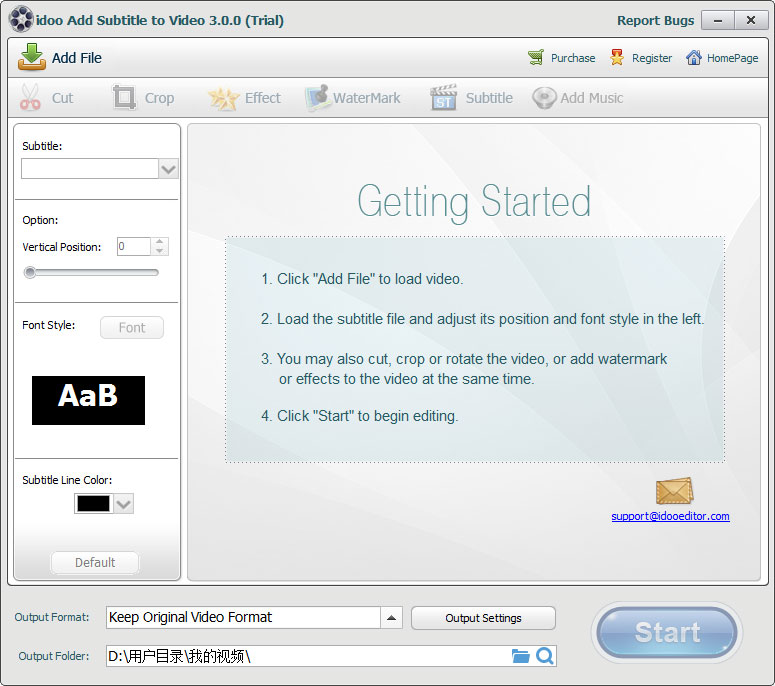Click the 'Subtitle Line Color:' label
This screenshot has width=775, height=686.
pyautogui.click(x=67, y=480)
